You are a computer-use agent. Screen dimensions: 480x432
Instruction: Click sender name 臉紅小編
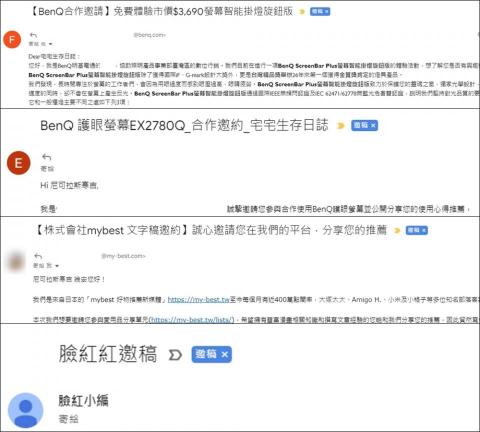[x=83, y=400]
